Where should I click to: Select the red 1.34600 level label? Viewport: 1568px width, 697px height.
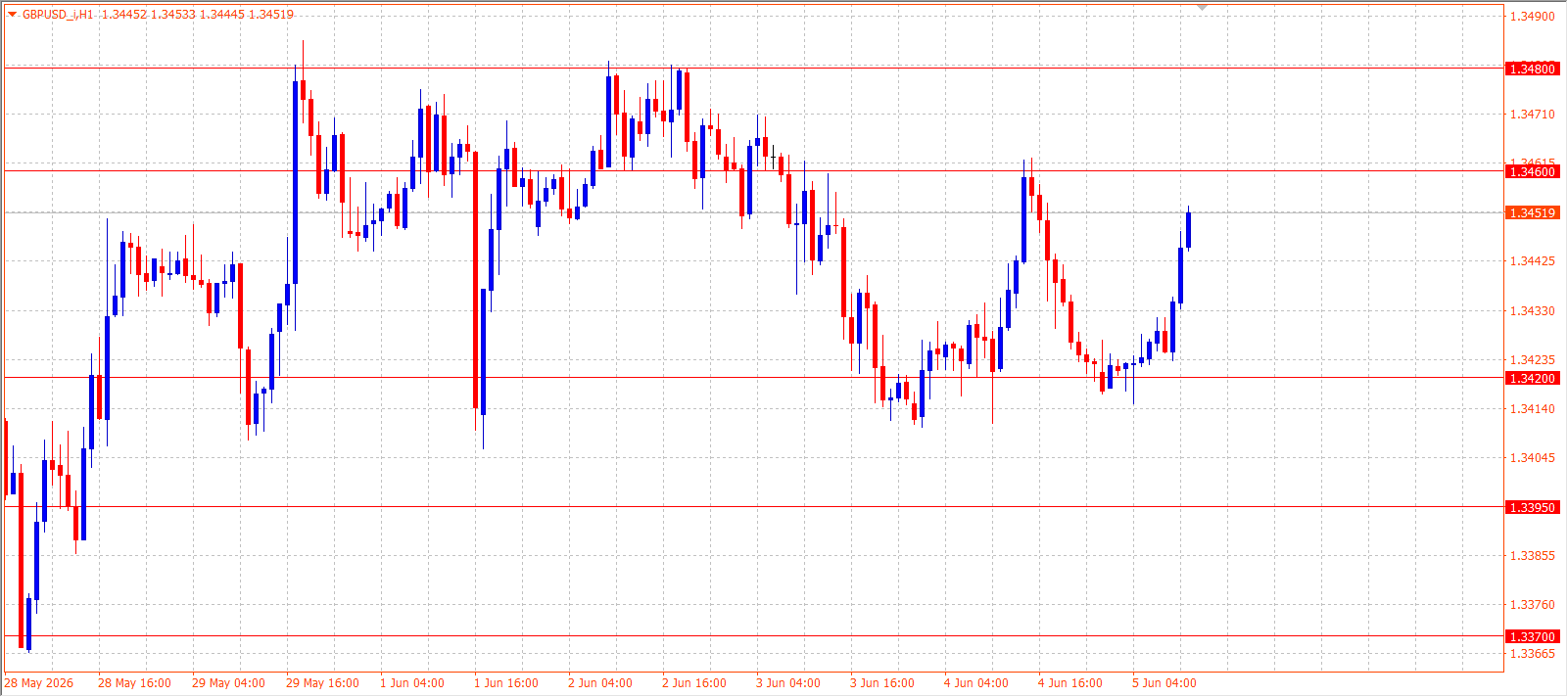(1532, 171)
